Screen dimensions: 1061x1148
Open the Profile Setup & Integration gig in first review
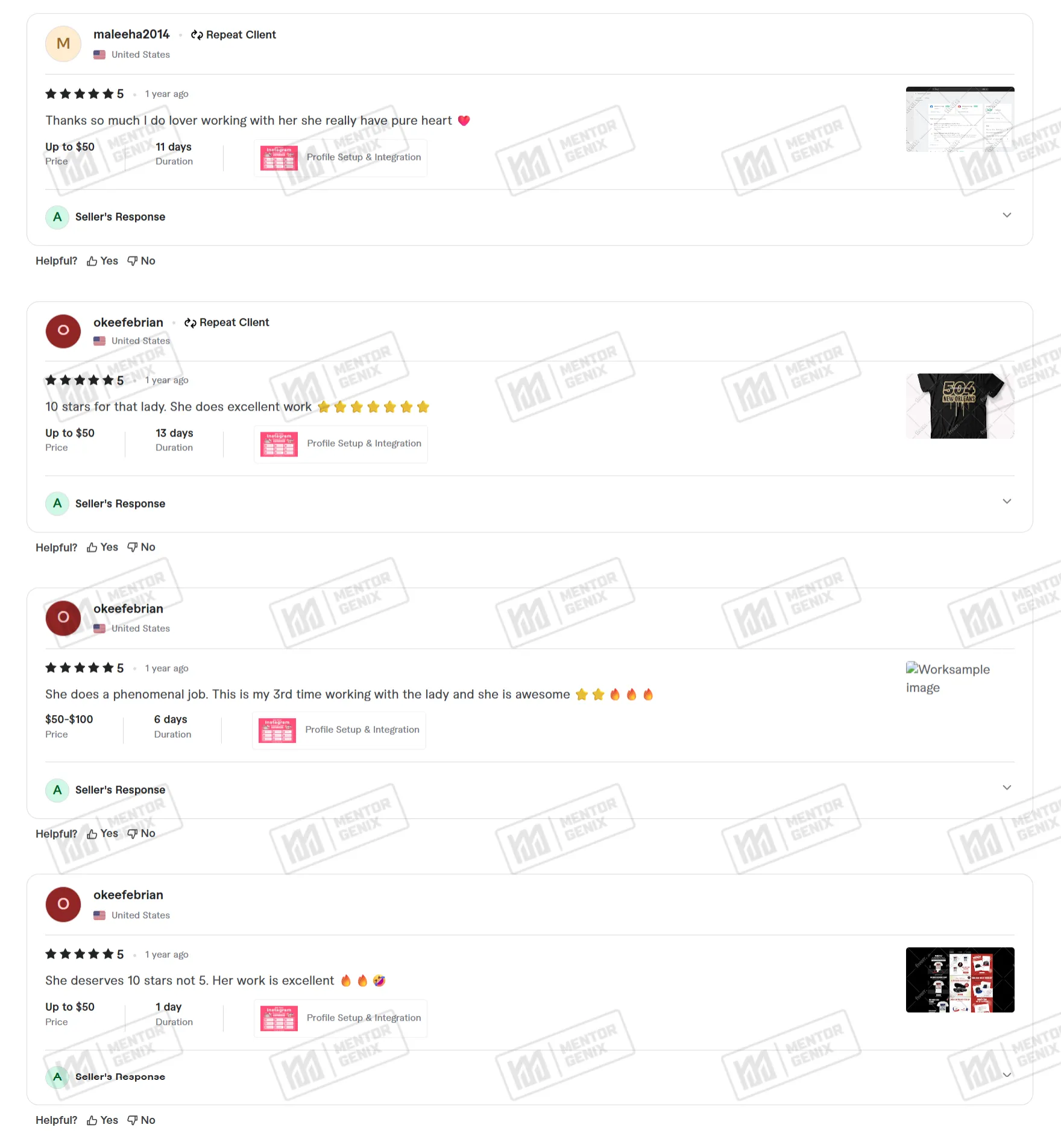[341, 158]
